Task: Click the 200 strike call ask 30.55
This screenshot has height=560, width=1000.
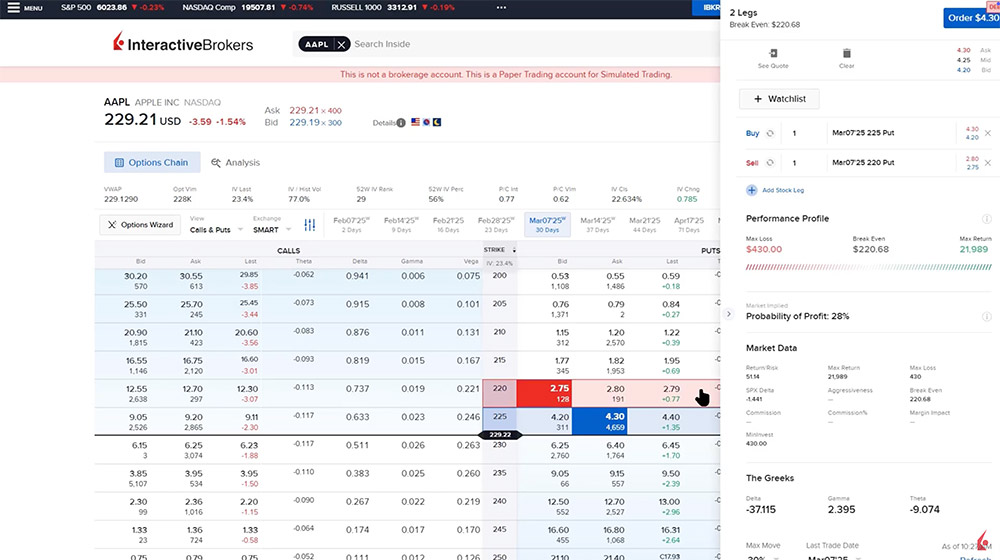Action: point(191,281)
